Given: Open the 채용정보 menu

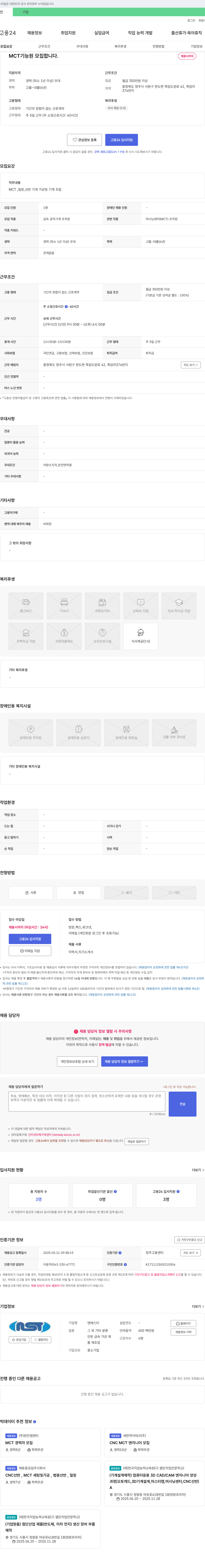Looking at the screenshot, I should click(35, 33).
